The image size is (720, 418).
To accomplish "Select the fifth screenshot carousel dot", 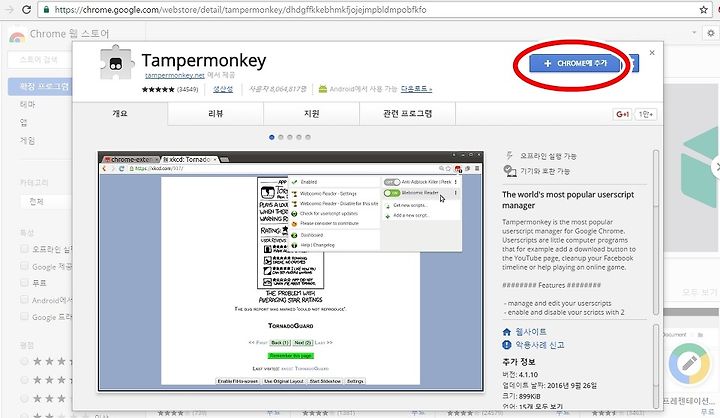I will tap(308, 137).
